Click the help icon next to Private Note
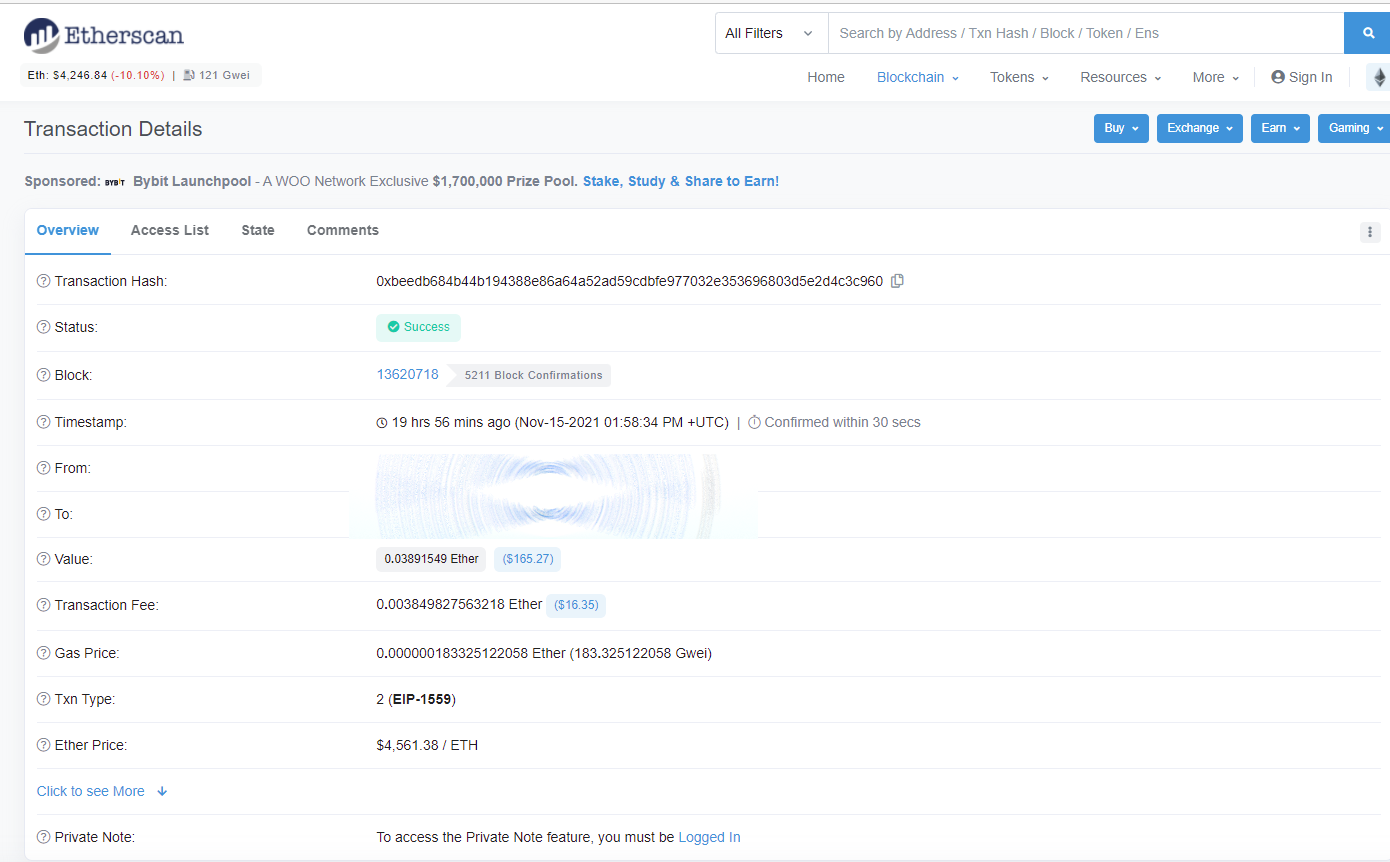Image resolution: width=1390 pixels, height=862 pixels. tap(42, 837)
